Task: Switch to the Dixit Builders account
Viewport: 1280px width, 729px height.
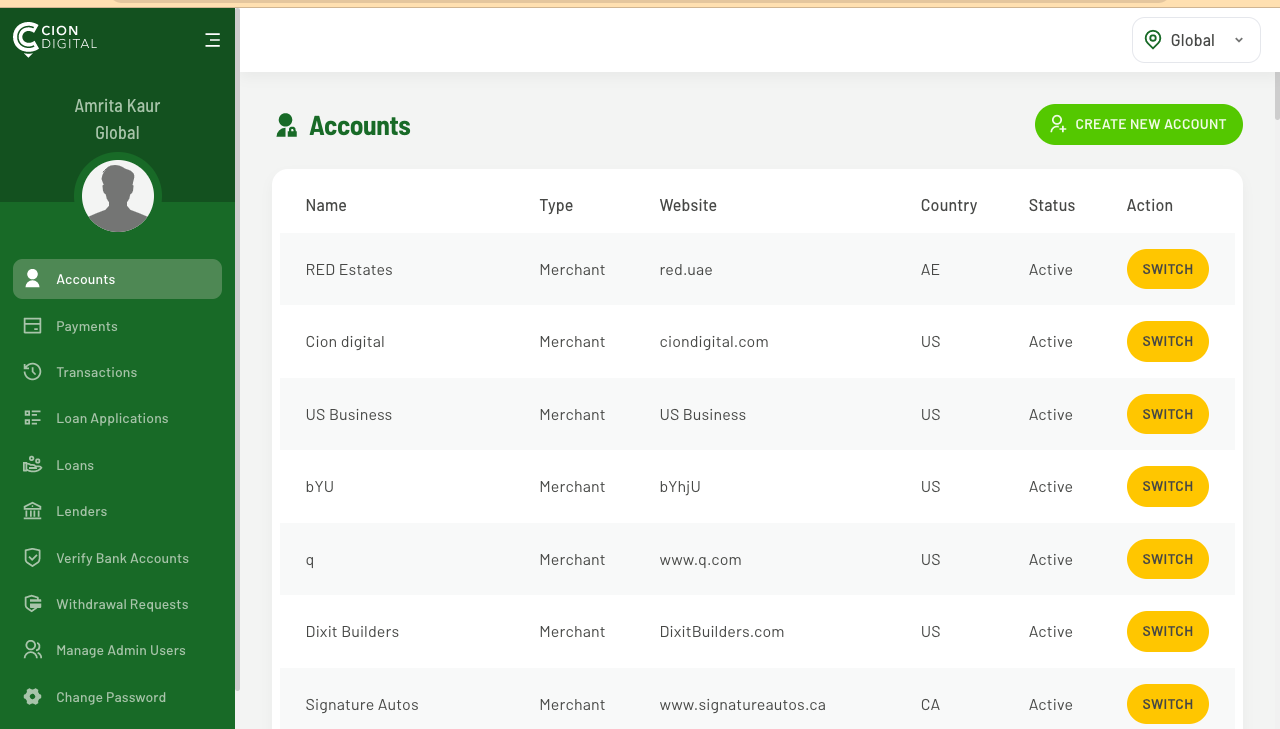Action: point(1167,631)
